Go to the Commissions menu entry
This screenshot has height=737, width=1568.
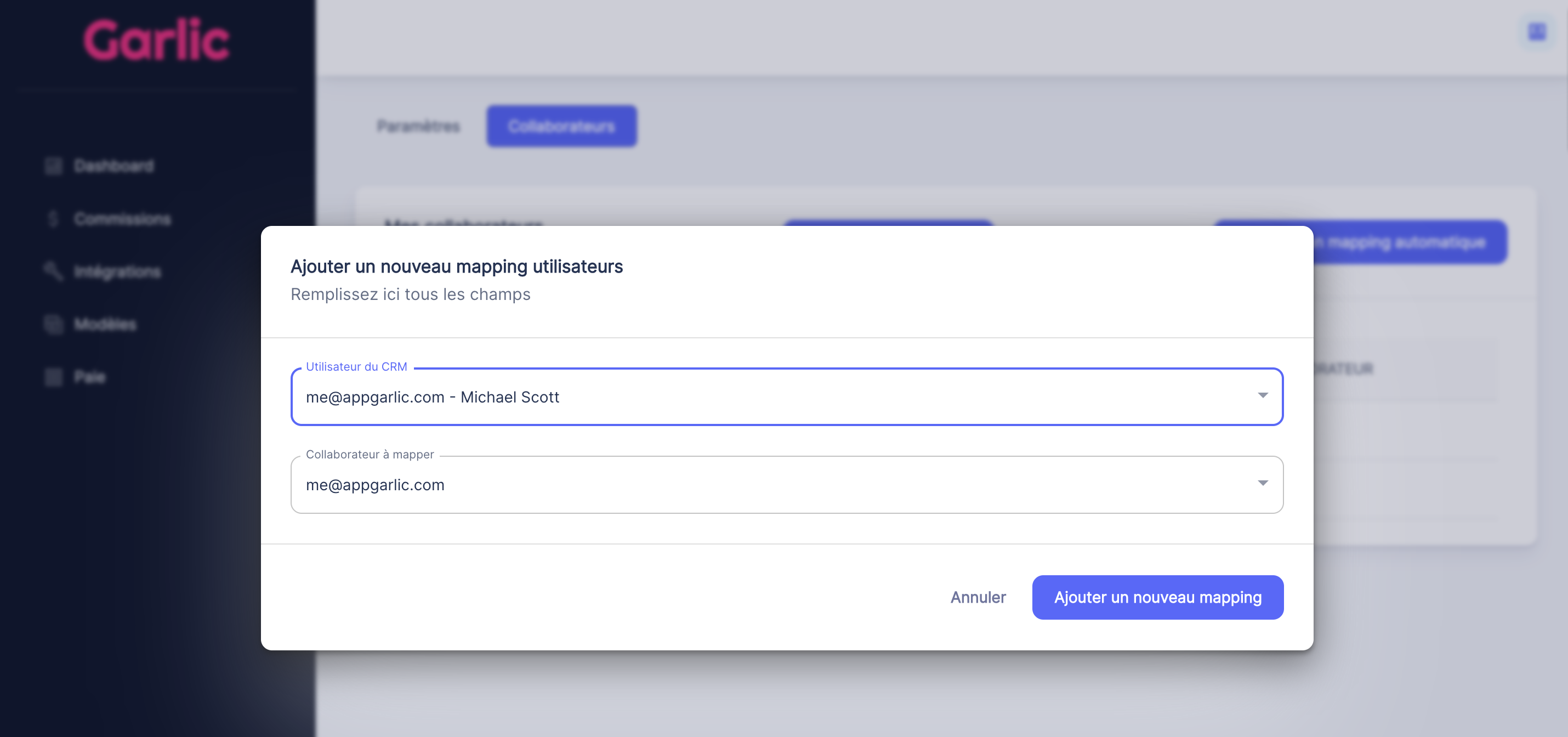click(122, 219)
